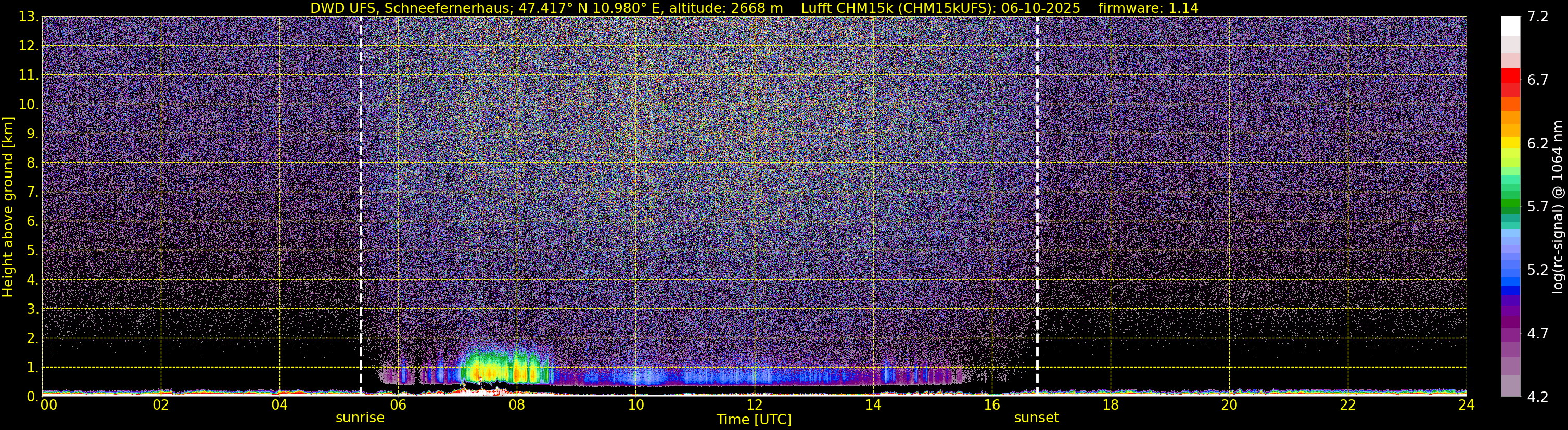The height and width of the screenshot is (430, 1568).
Task: Click the '00' time axis tick label
Action: pyautogui.click(x=49, y=404)
